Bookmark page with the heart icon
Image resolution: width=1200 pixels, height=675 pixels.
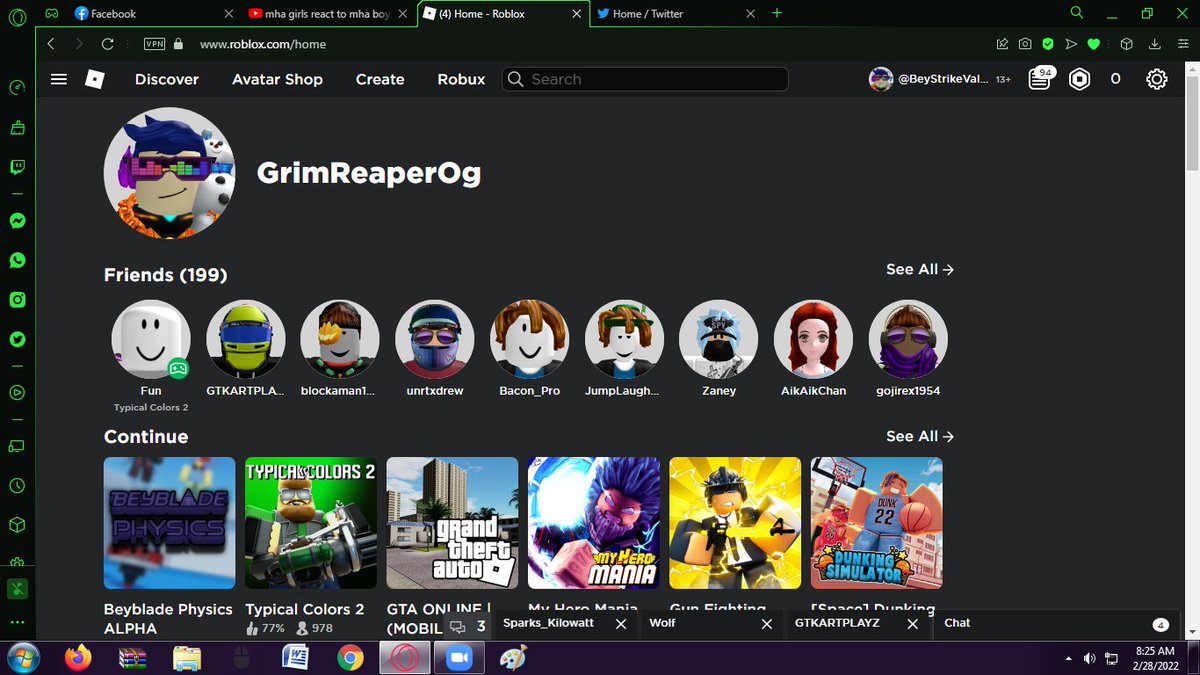[x=1094, y=44]
